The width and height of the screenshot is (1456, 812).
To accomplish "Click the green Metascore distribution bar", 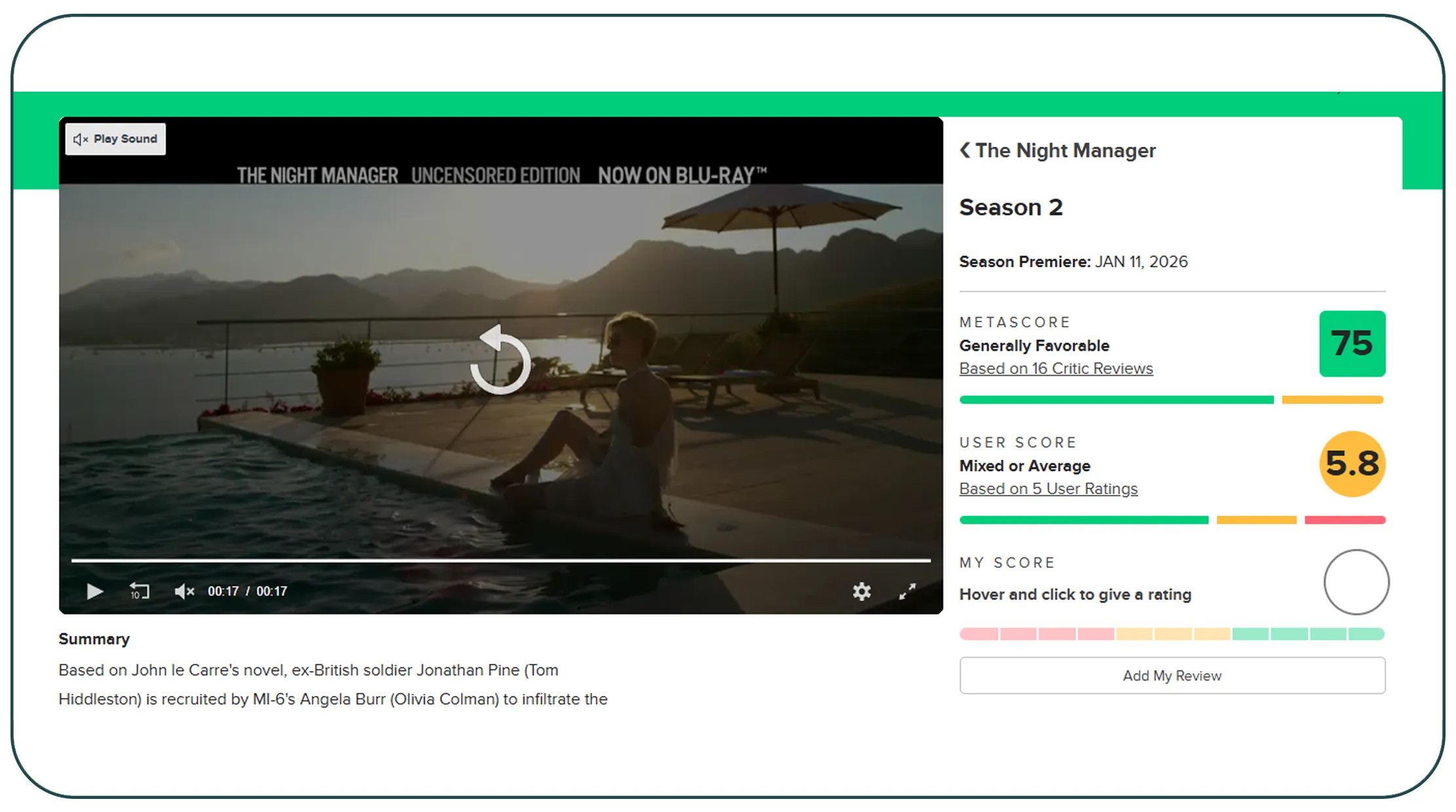I will (1116, 399).
